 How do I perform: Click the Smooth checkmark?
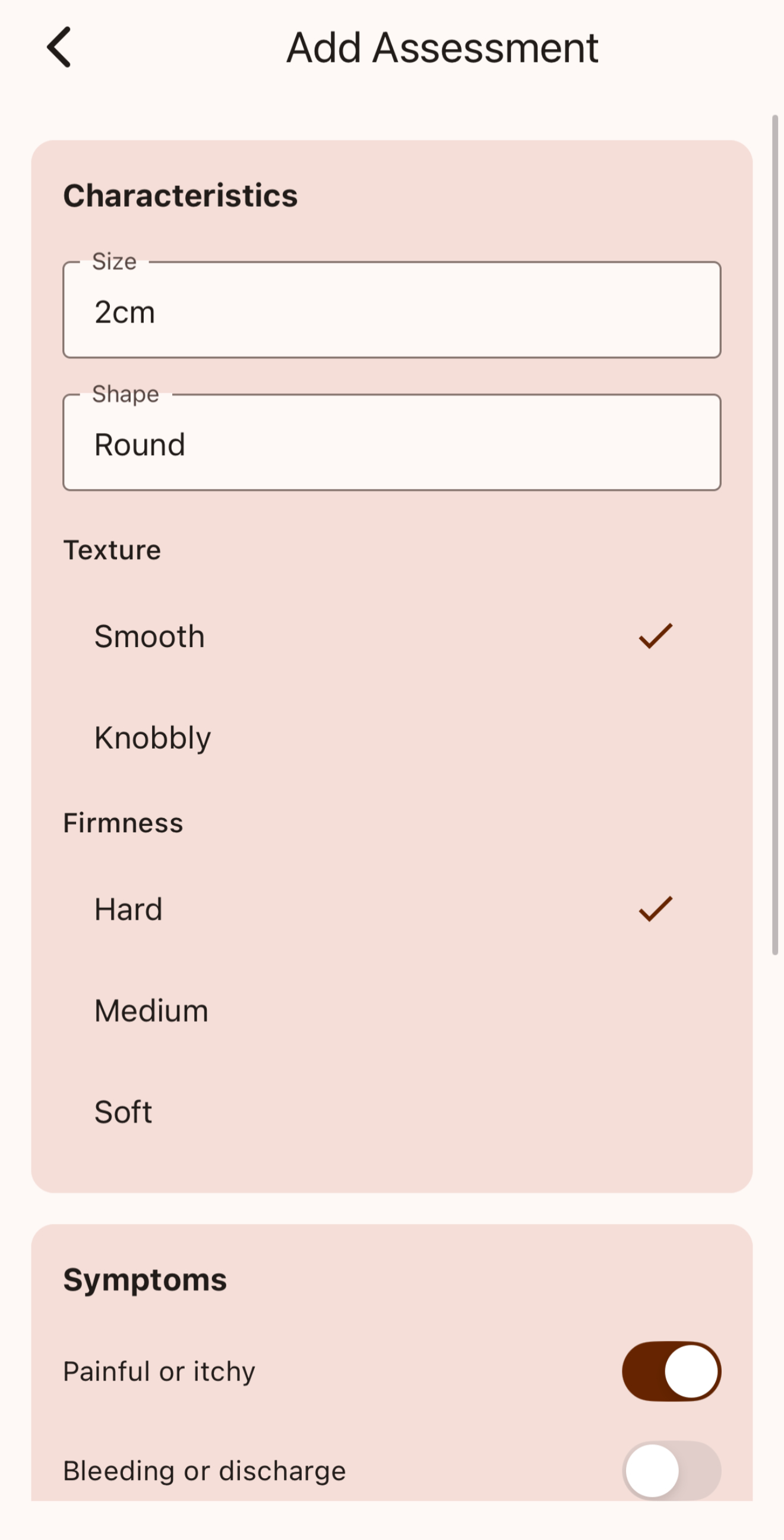pyautogui.click(x=656, y=636)
